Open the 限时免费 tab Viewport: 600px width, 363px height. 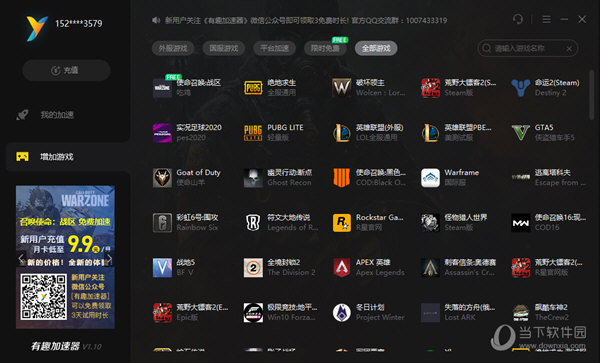coord(325,48)
